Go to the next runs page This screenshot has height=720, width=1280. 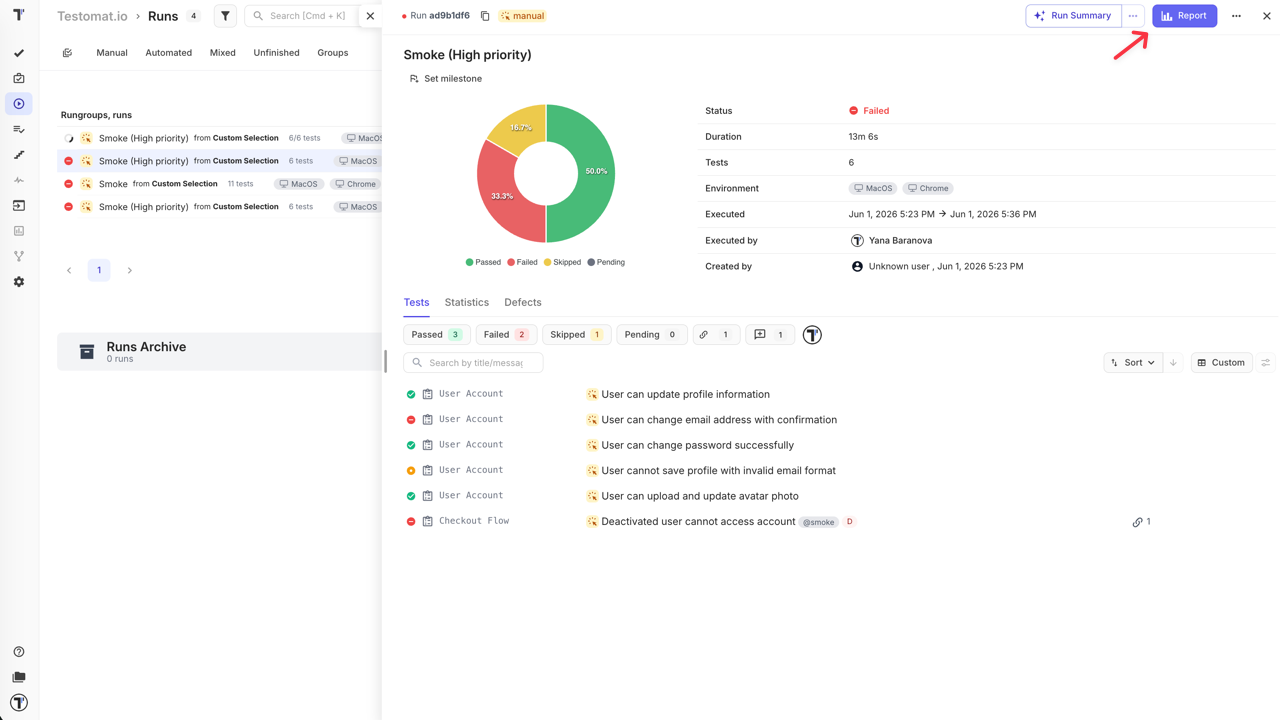(x=130, y=270)
